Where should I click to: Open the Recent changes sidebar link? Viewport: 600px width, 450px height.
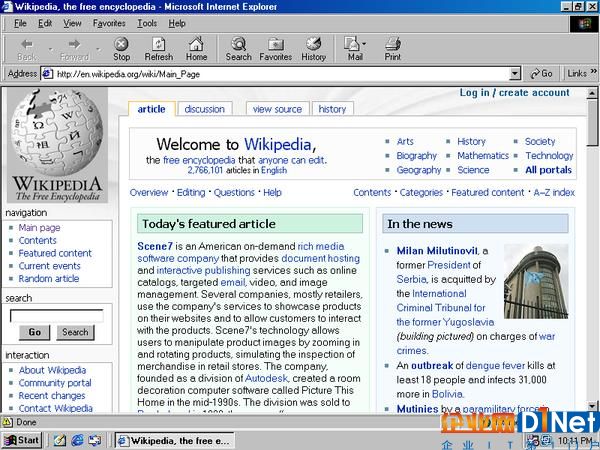[x=52, y=396]
